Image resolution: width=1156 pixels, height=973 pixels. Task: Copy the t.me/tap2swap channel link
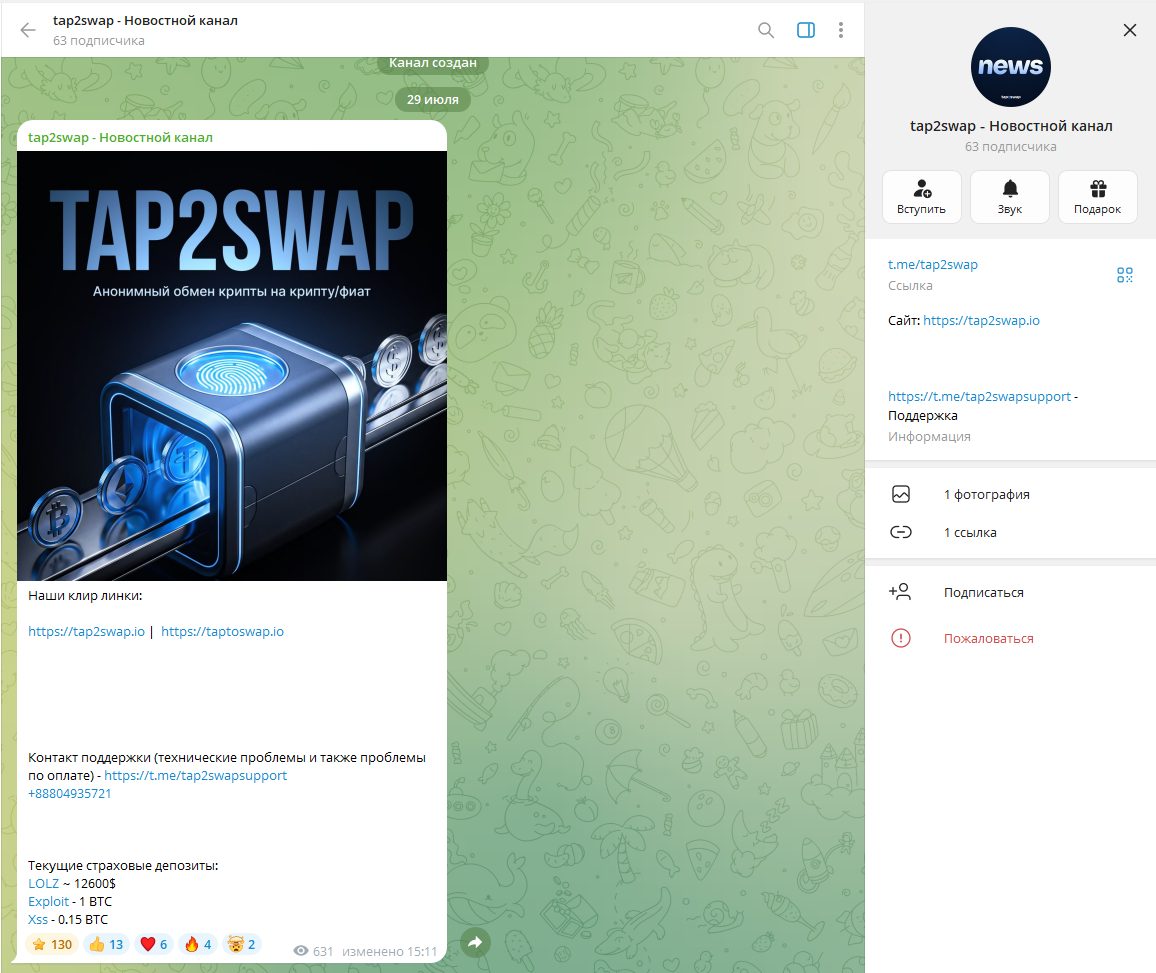tap(933, 265)
